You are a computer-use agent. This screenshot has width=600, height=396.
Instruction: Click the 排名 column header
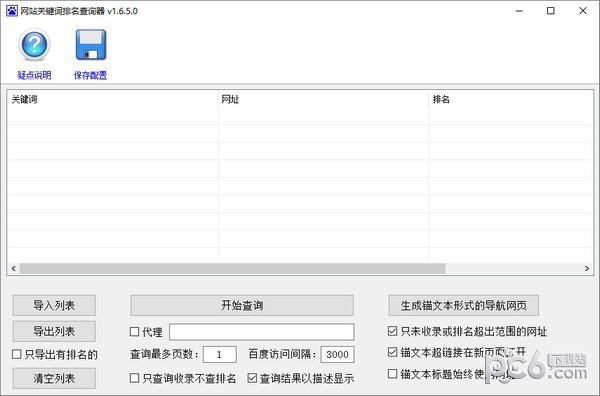click(x=511, y=99)
